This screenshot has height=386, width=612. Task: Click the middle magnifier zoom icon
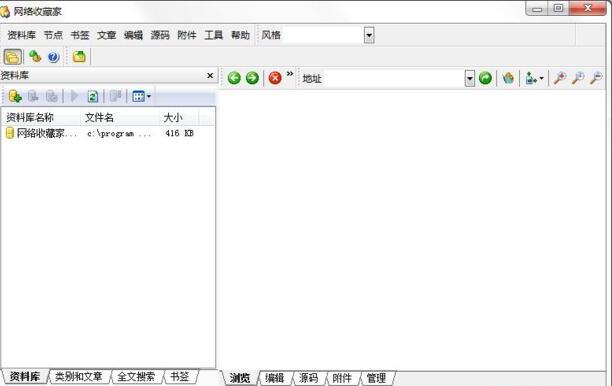(578, 78)
